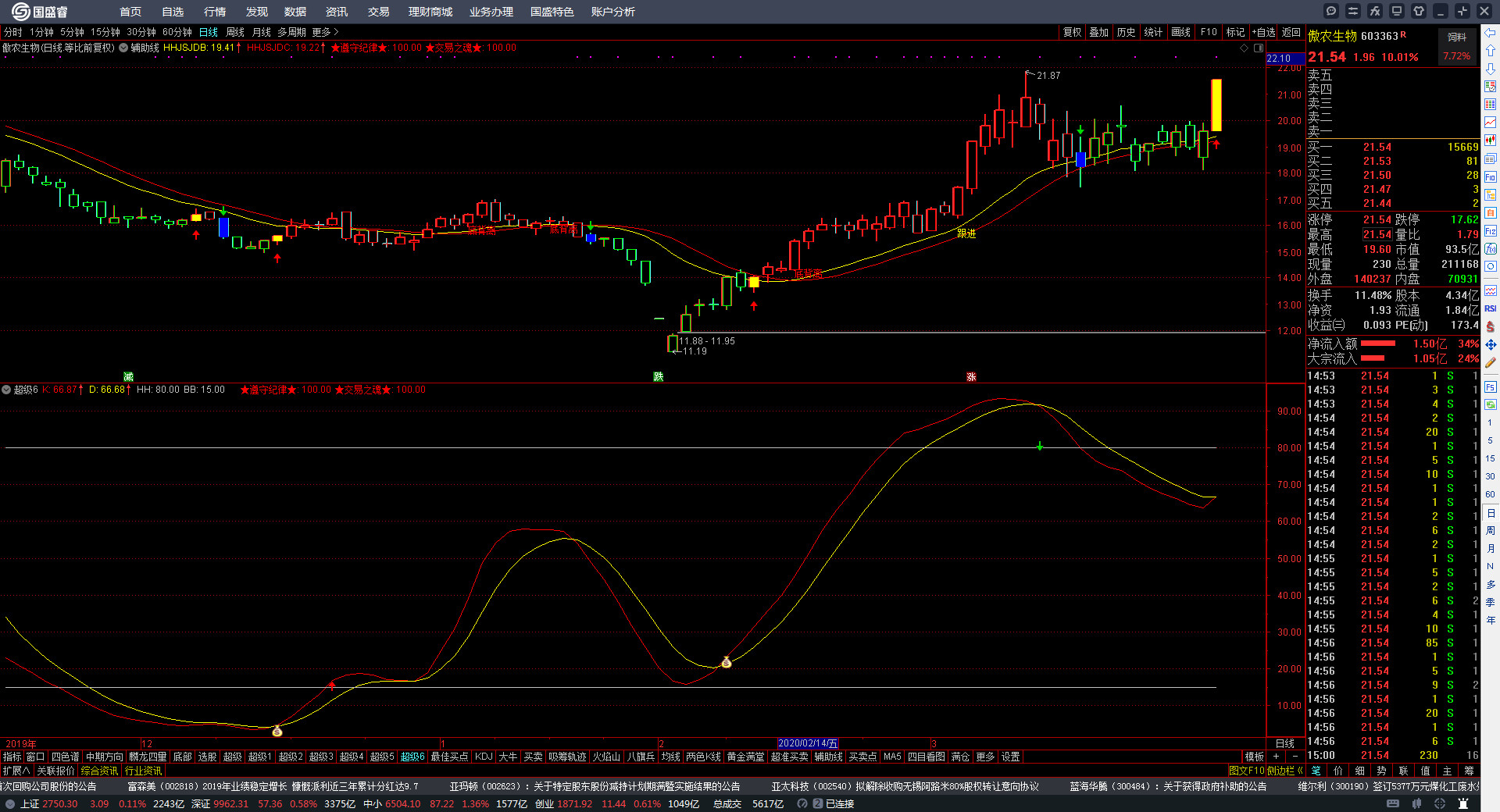Click the 图文F10 button
1500x812 pixels.
(1246, 771)
